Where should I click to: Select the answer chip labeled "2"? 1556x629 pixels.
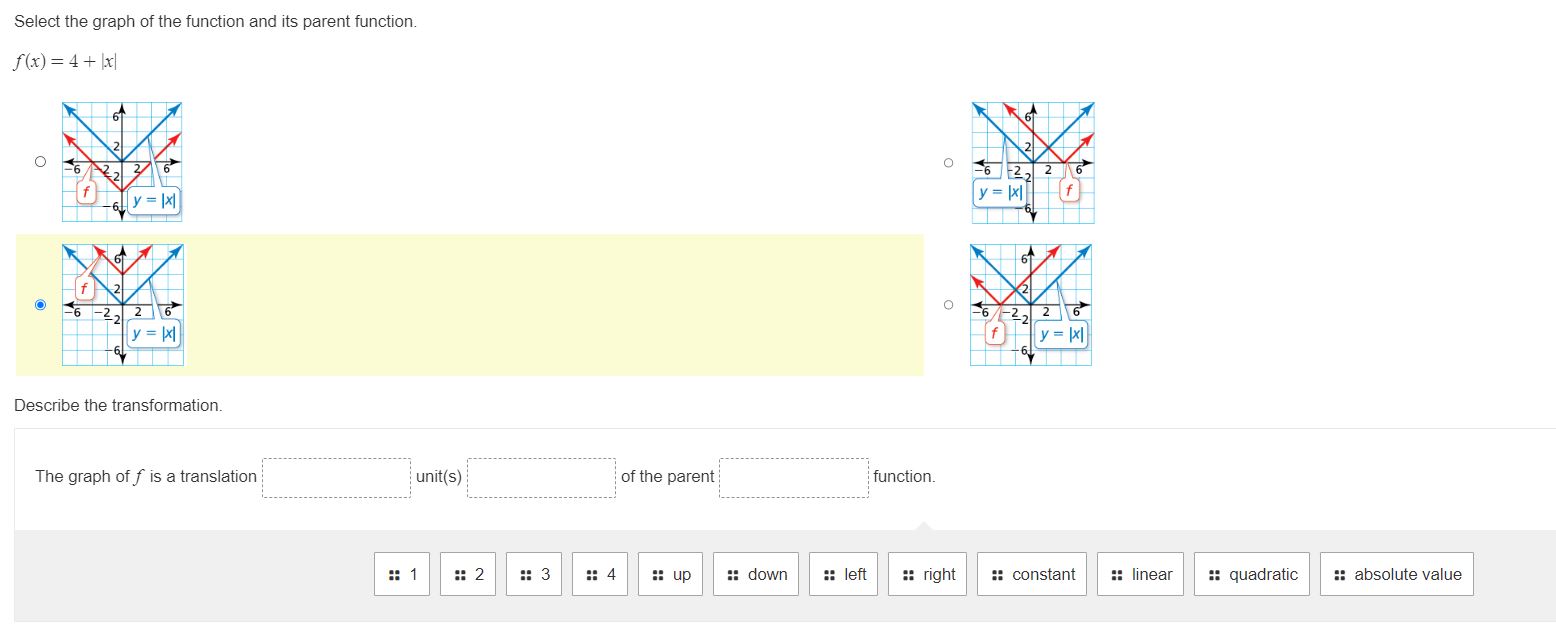(467, 573)
